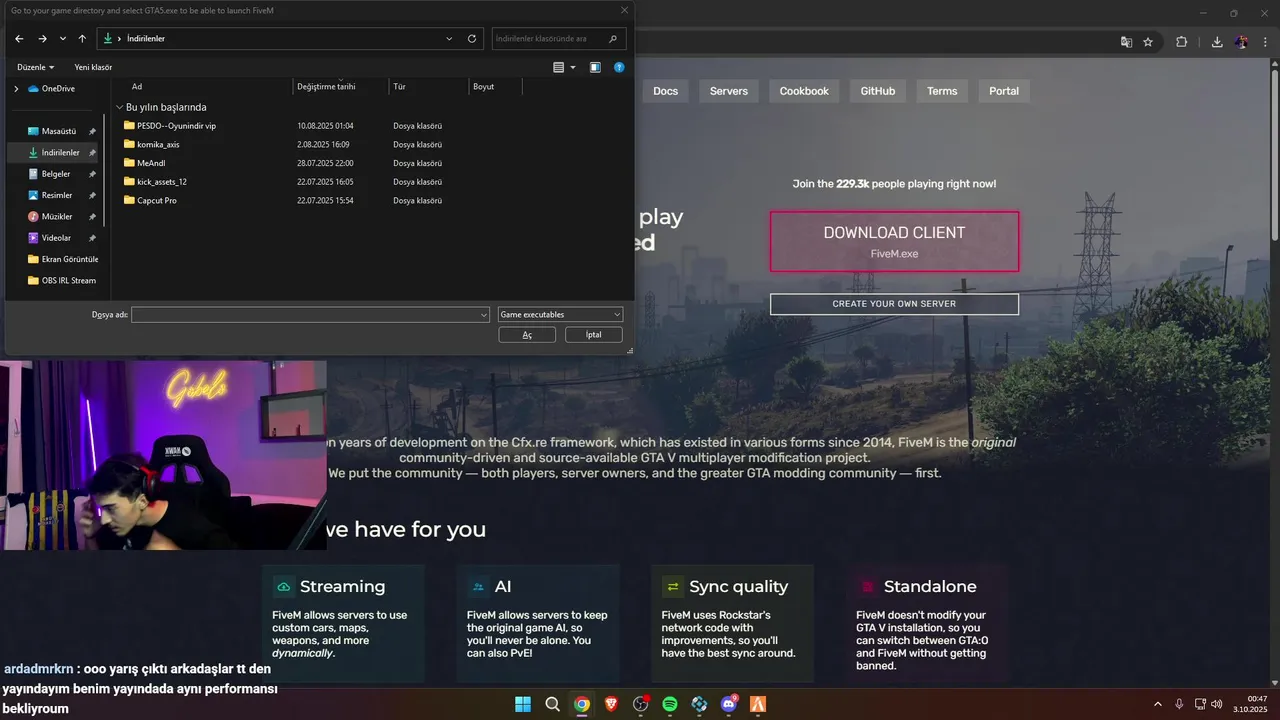
Task: Click the search magnifier in file dialog
Action: click(614, 39)
